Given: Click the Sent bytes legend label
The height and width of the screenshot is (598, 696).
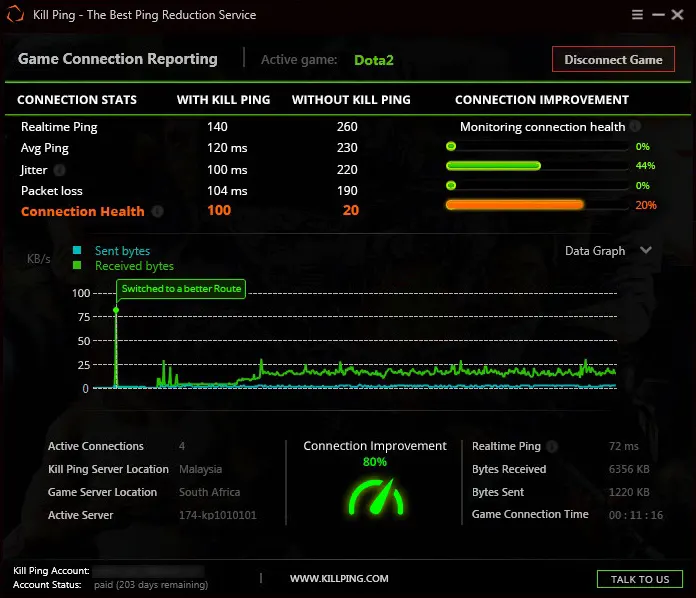Looking at the screenshot, I should [123, 251].
